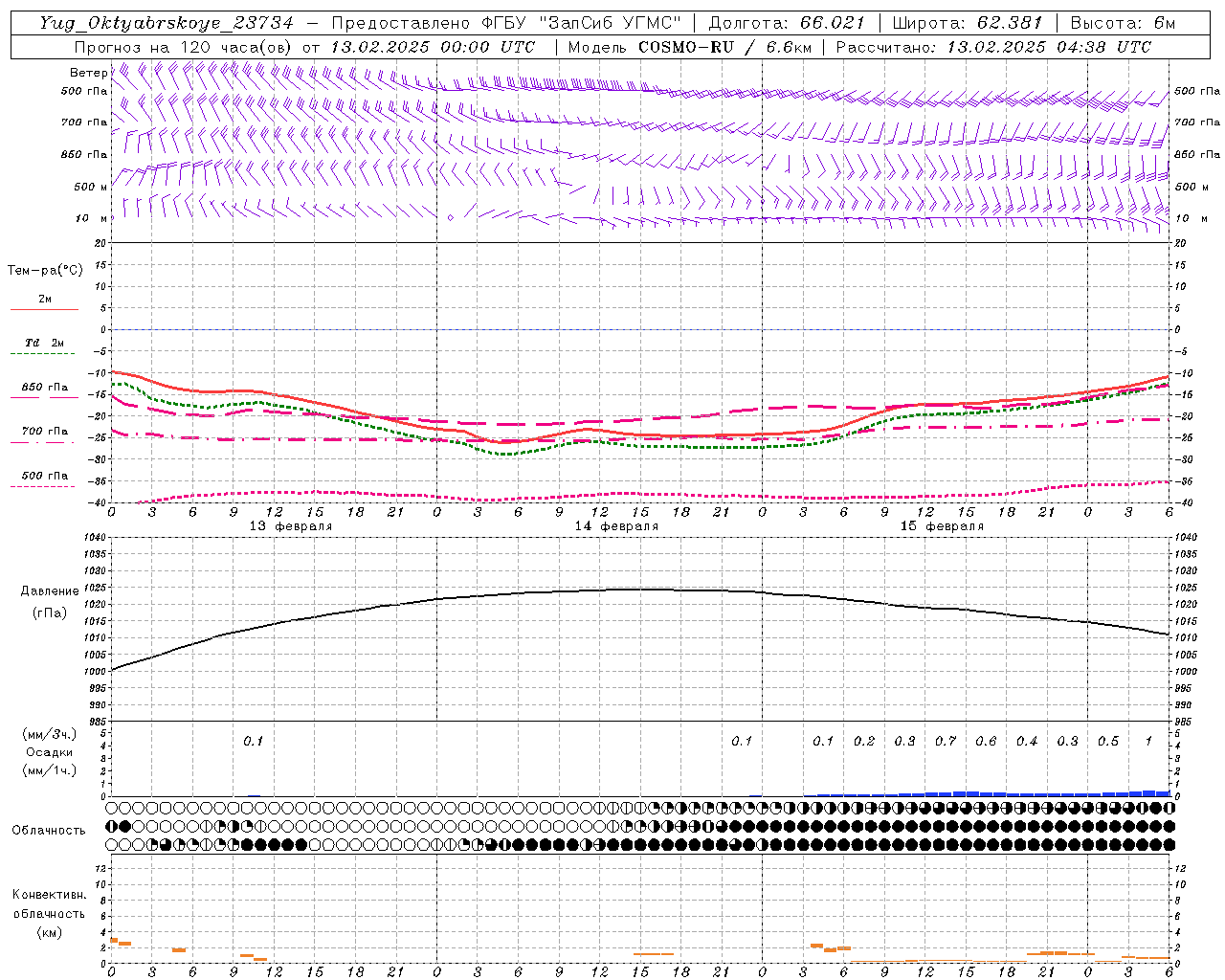Click the Облачность cloud cover label
This screenshot has width=1225, height=980.
49,831
